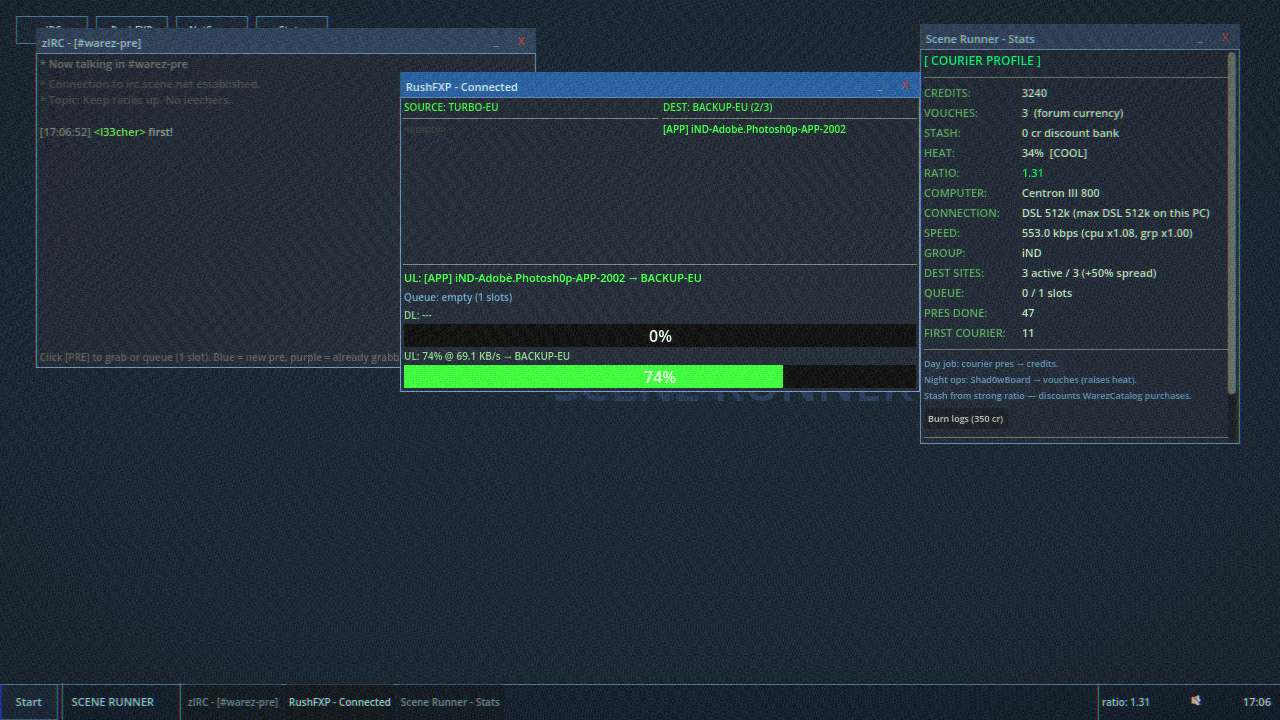Bring up Scene Runner - Stats from taskbar

tap(450, 702)
